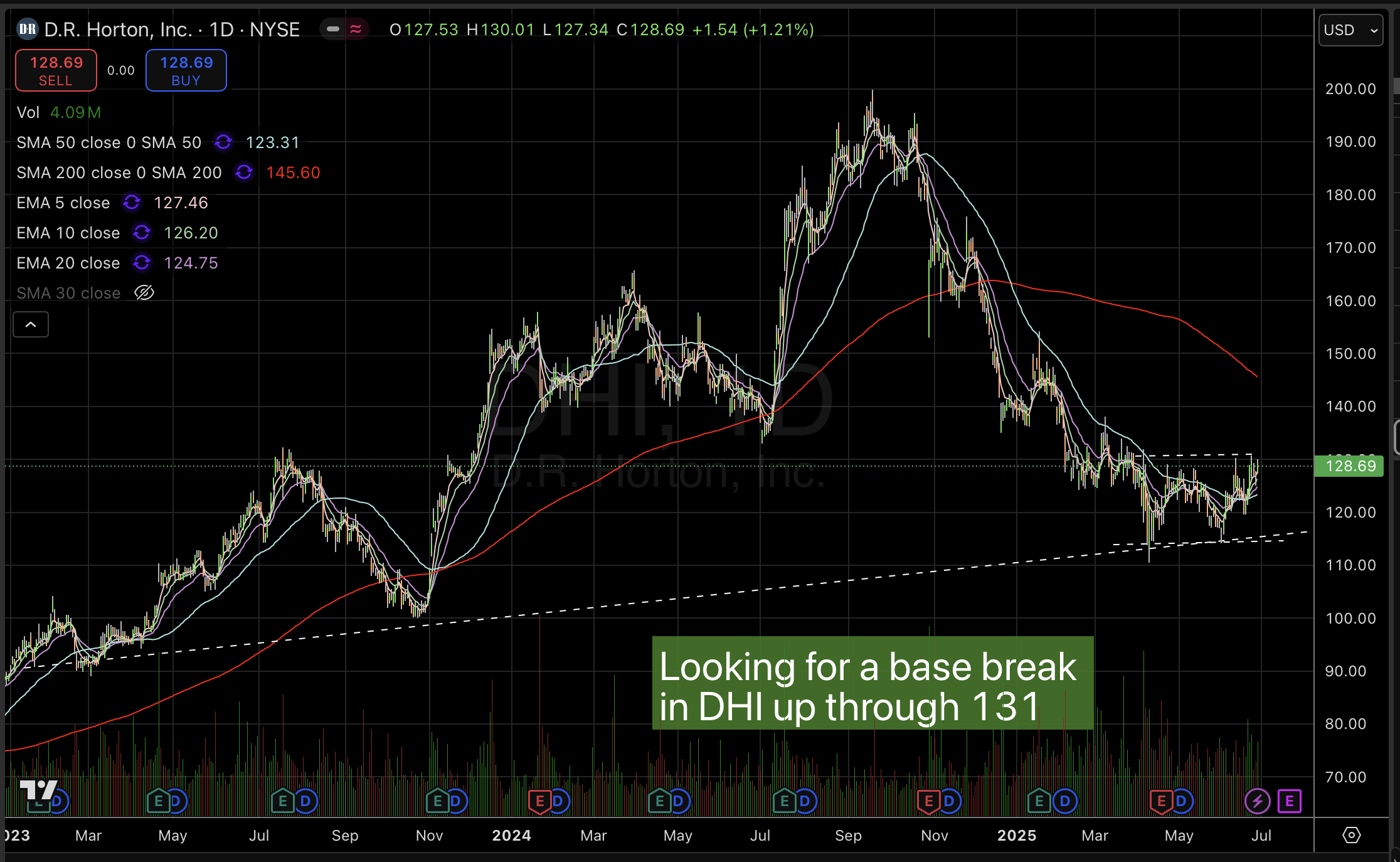
Task: Click the +1.54 (+1.21%) change value
Action: [x=753, y=29]
